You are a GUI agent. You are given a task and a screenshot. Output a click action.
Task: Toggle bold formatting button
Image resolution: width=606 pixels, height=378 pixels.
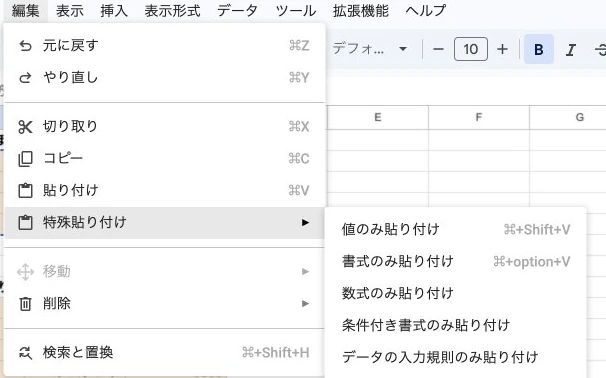pos(539,49)
